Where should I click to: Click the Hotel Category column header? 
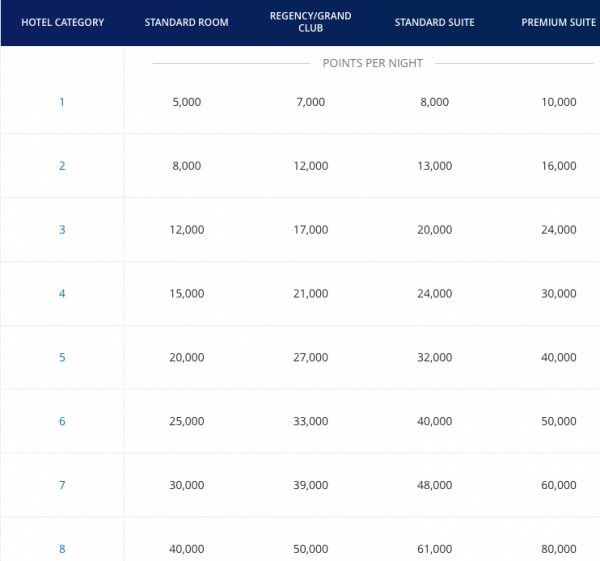[62, 22]
